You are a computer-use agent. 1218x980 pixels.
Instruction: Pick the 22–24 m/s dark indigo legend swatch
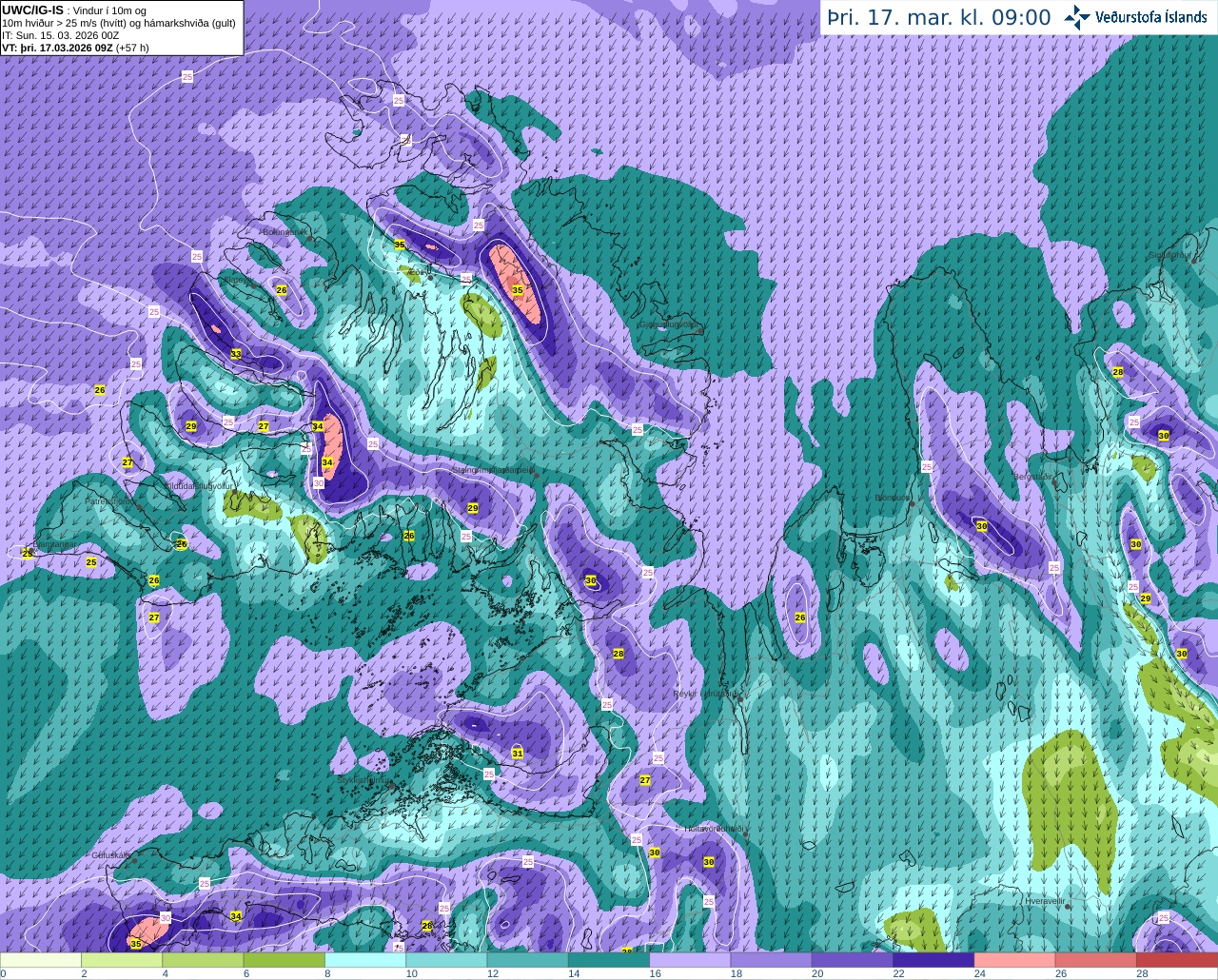click(934, 960)
